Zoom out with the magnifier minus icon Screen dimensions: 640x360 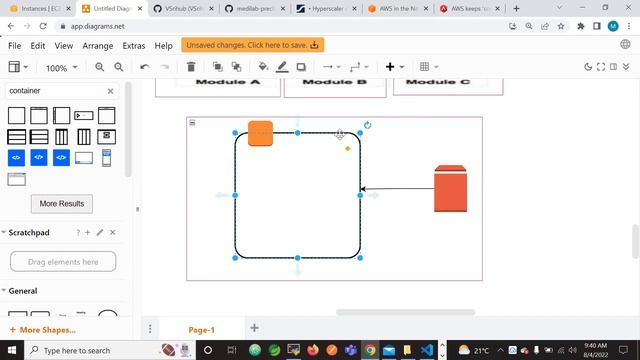[119, 67]
